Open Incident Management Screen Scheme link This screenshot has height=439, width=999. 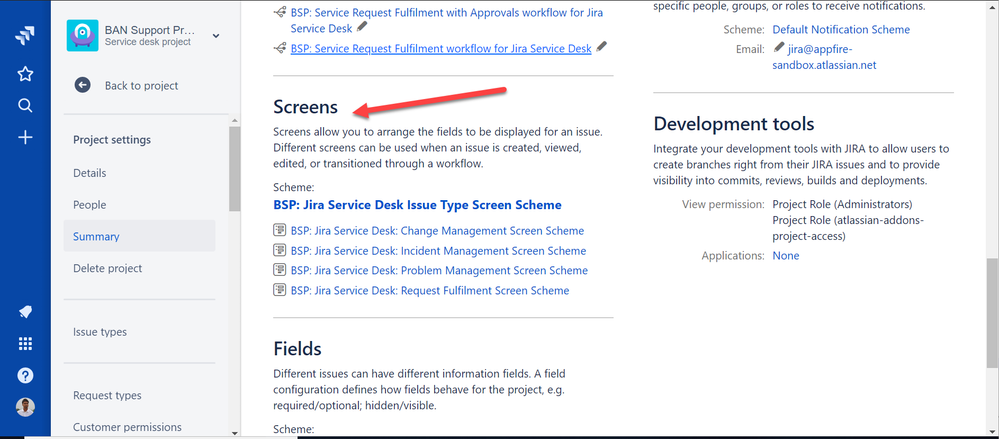click(438, 250)
